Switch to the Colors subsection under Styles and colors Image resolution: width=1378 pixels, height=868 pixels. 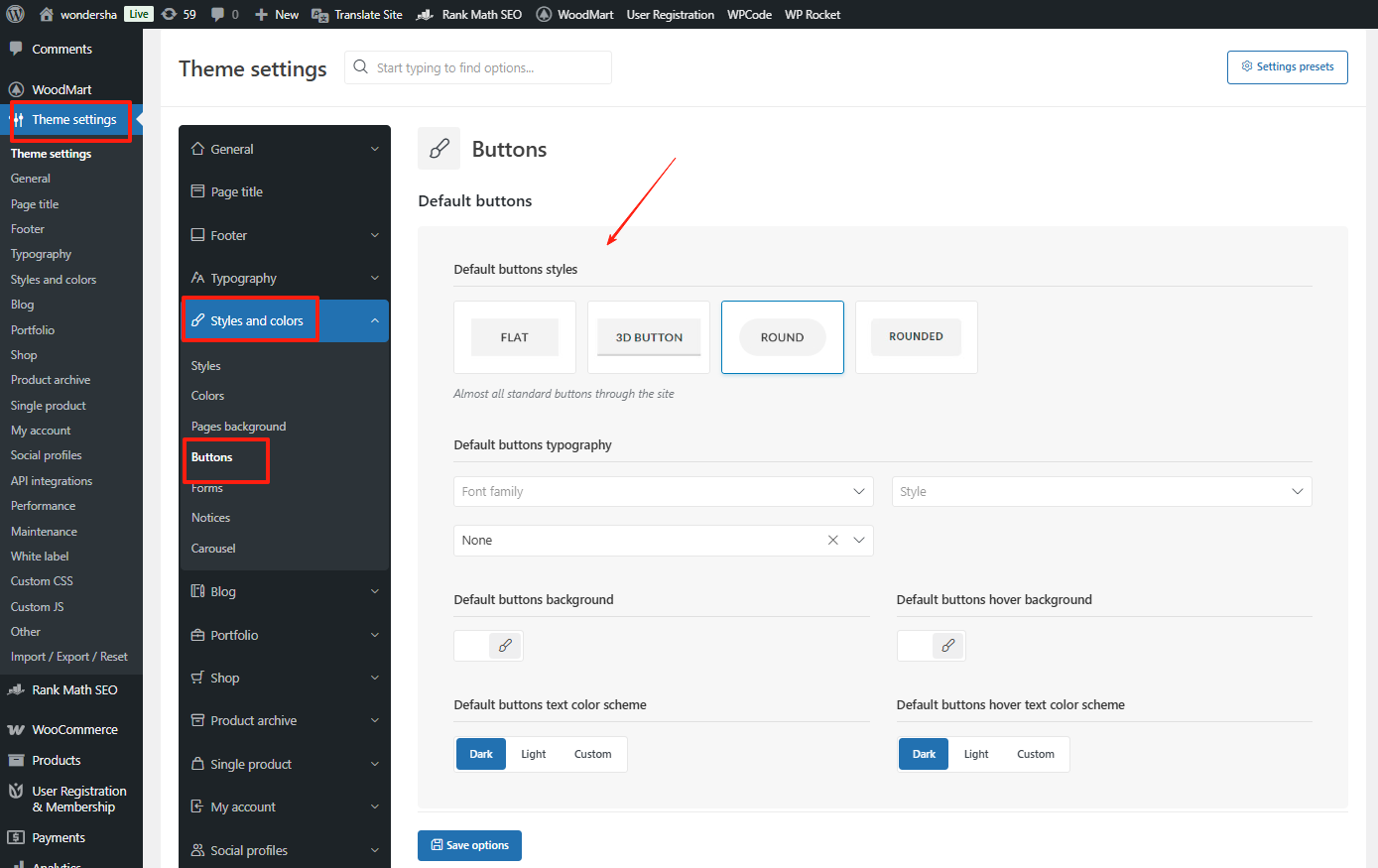pos(207,395)
